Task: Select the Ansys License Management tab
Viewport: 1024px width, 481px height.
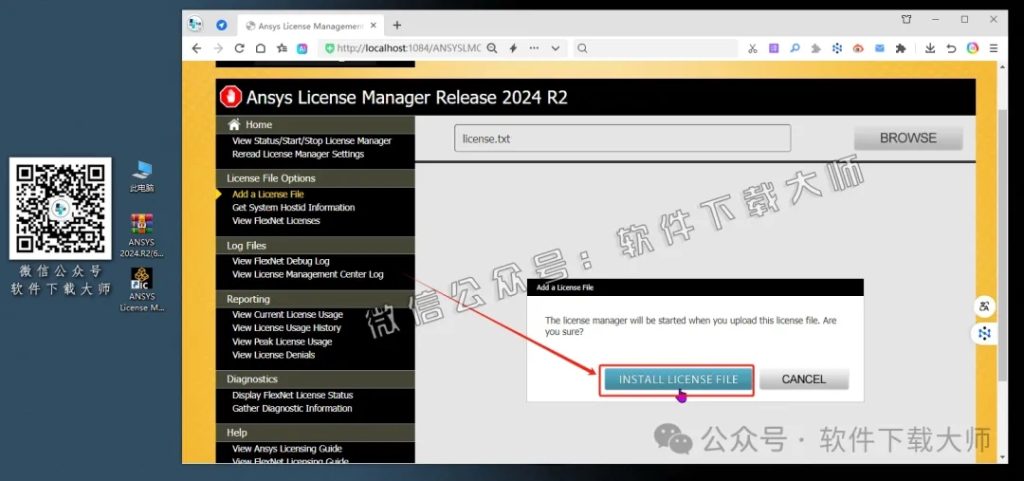Action: click(x=310, y=26)
